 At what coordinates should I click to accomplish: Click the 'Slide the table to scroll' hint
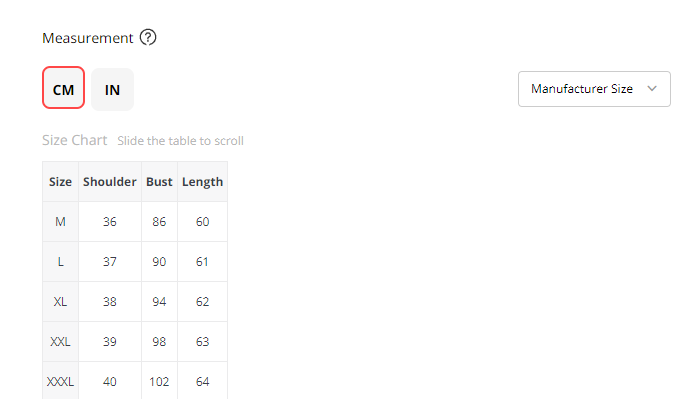[181, 141]
